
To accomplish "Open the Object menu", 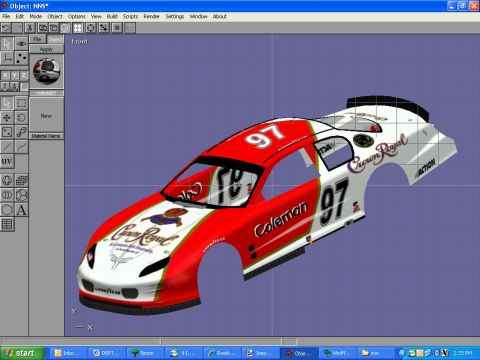I will pos(55,16).
